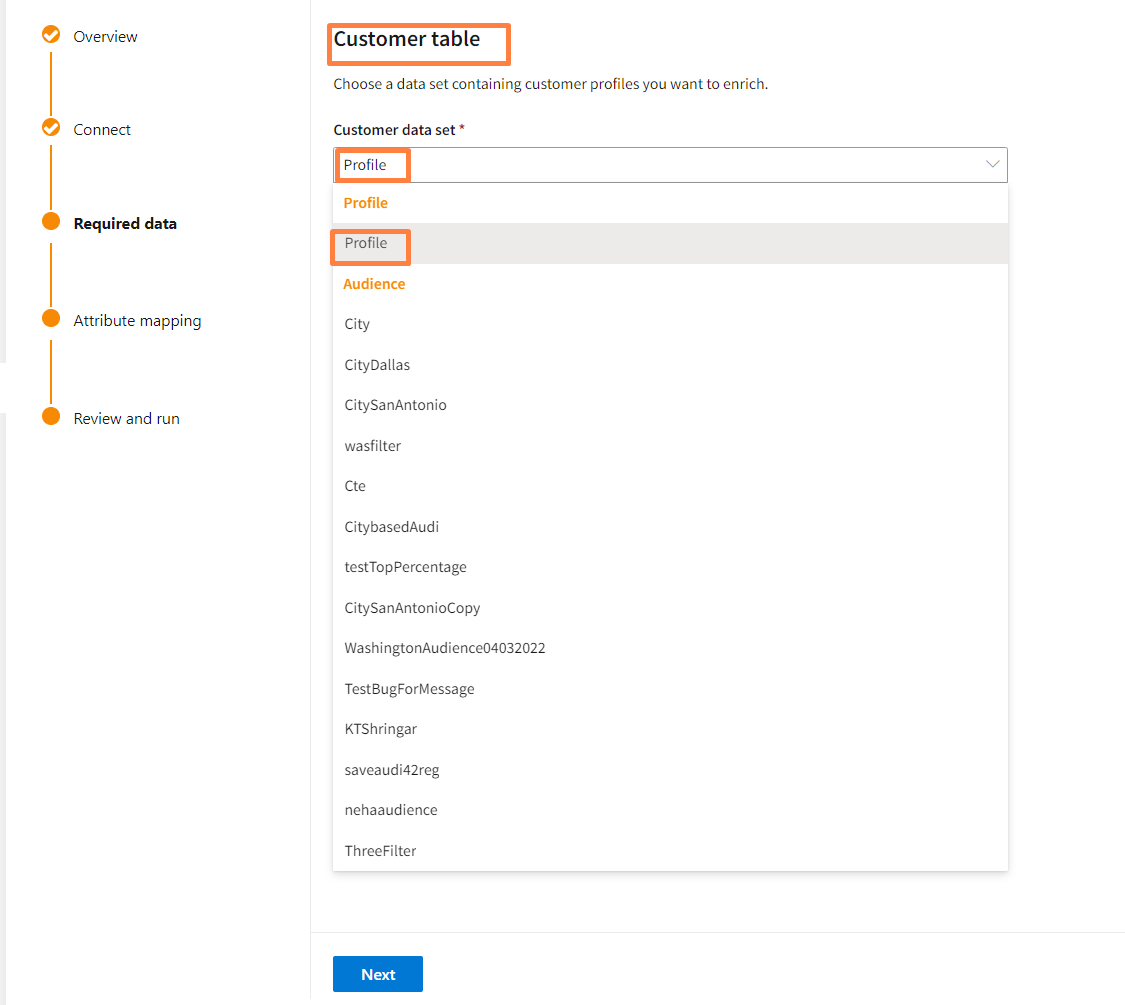Screen dimensions: 1125x1005
Task: Click the Attribute mapping step circle
Action: pyautogui.click(x=51, y=319)
